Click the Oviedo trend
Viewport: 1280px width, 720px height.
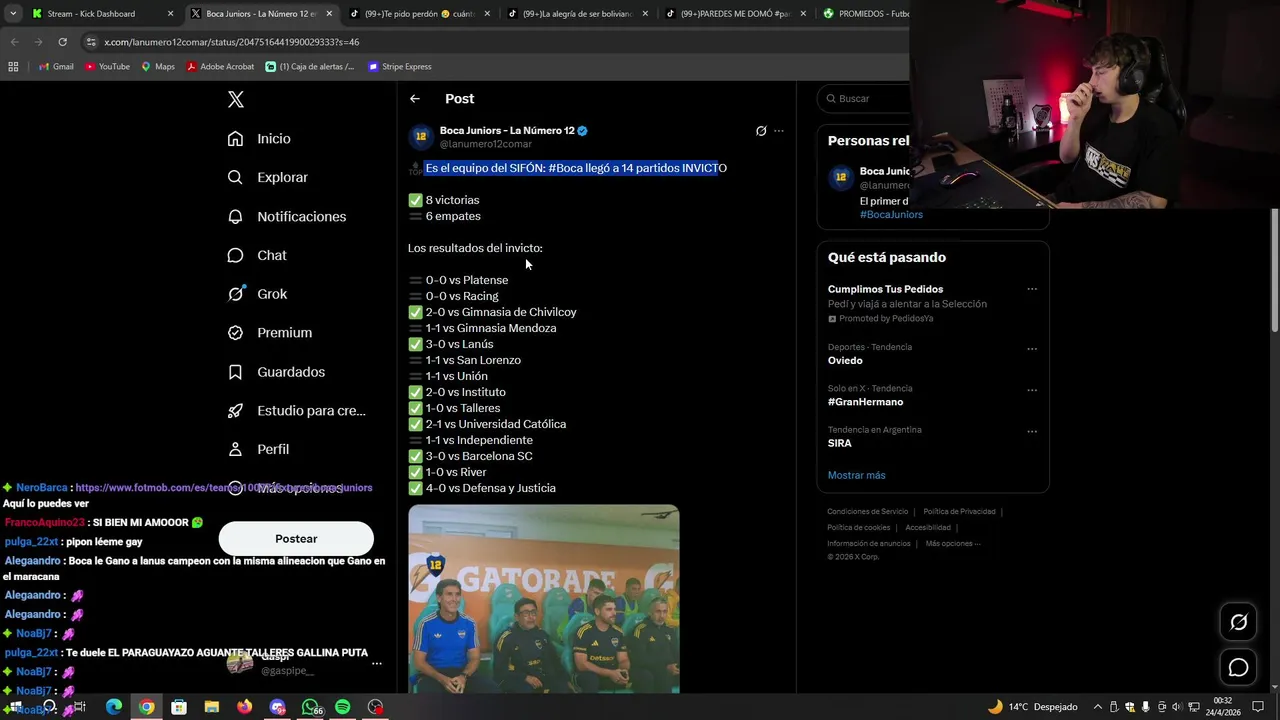coord(845,361)
